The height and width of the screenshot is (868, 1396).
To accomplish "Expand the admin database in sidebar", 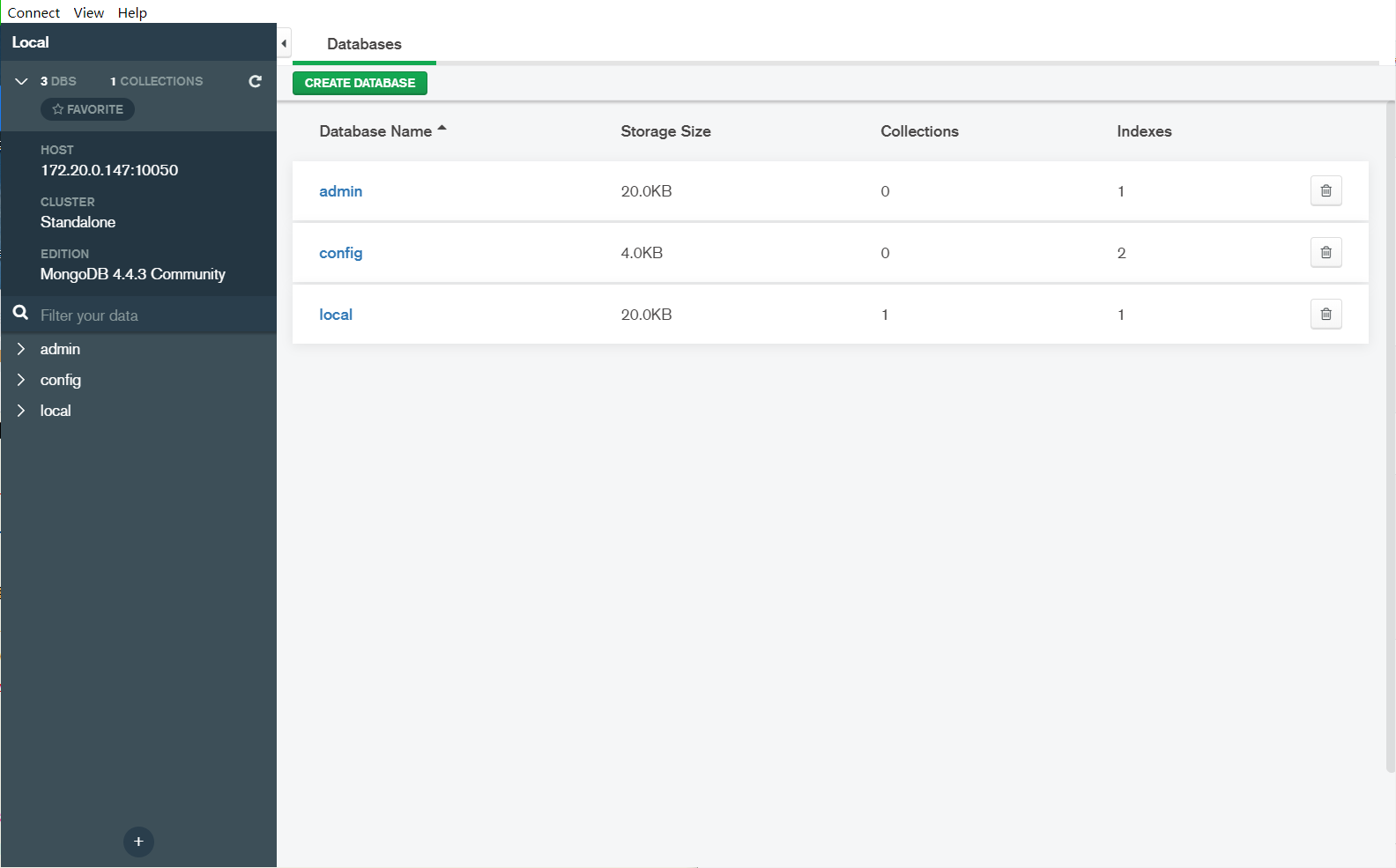I will [21, 349].
